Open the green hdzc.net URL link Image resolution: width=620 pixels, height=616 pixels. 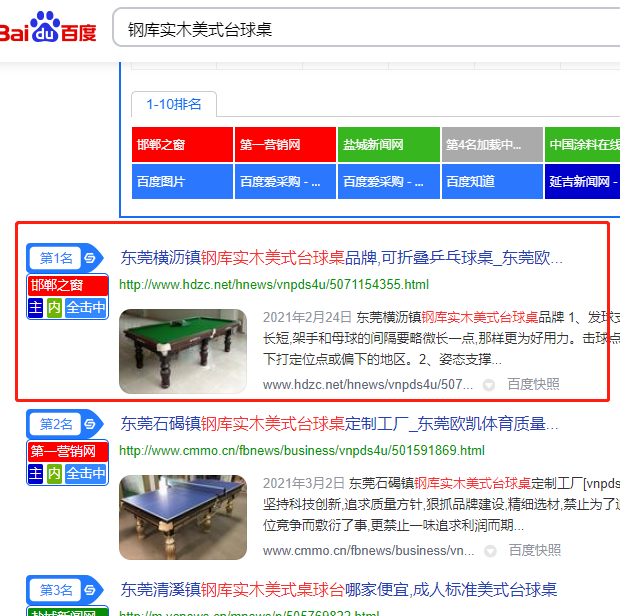[x=274, y=285]
